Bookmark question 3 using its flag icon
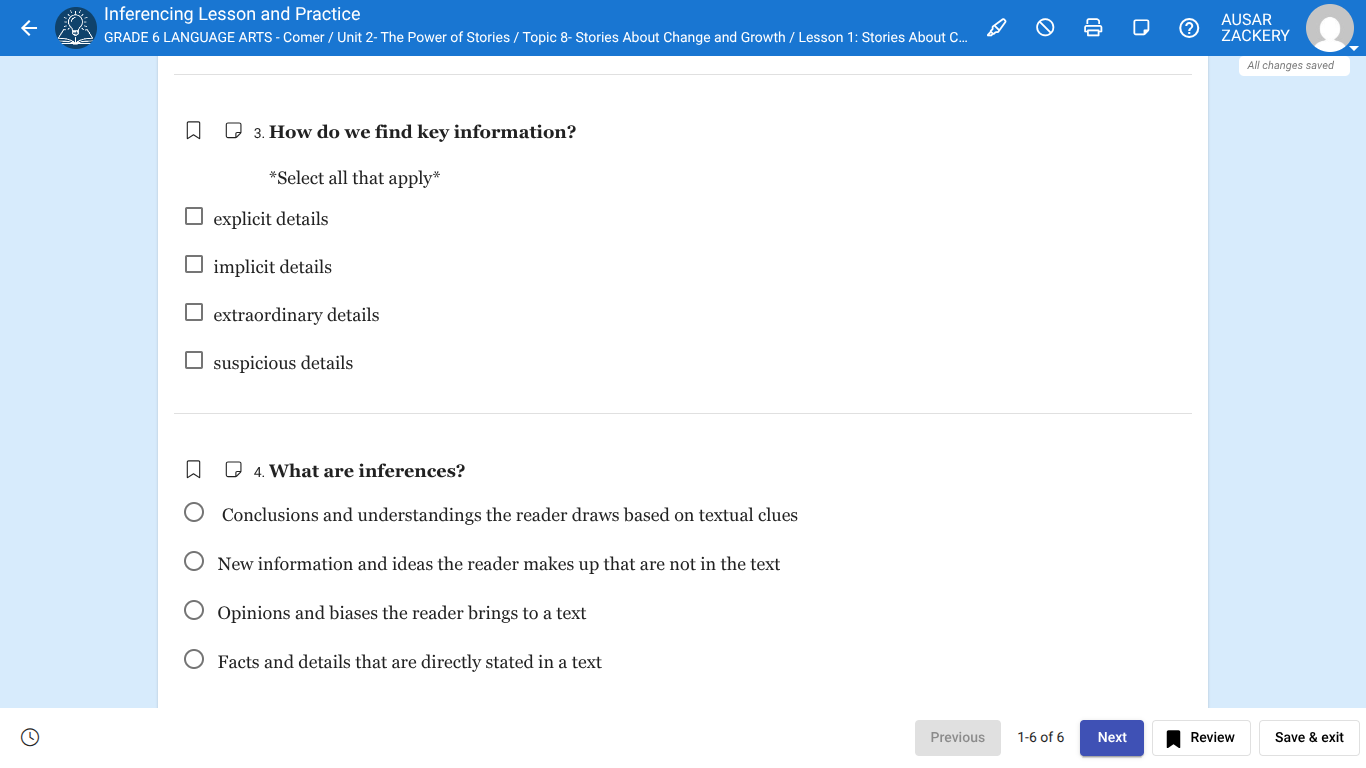This screenshot has height=768, width=1366. pos(193,130)
